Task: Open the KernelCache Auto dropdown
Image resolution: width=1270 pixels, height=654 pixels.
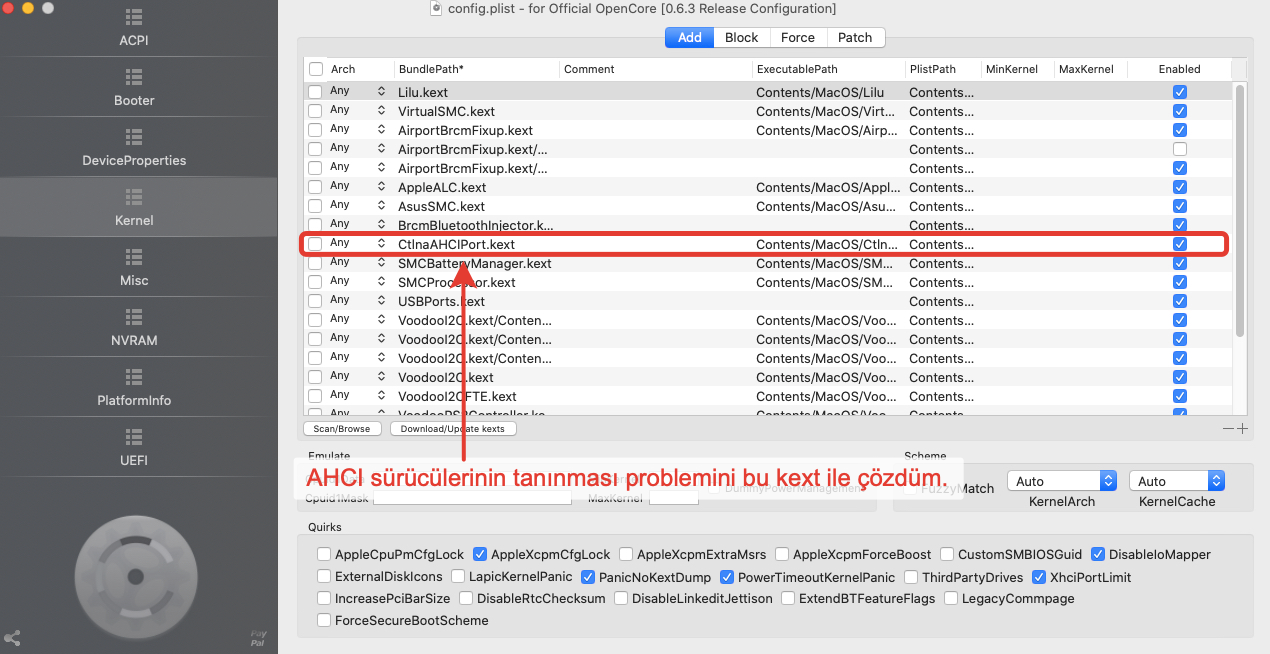Action: [1177, 481]
